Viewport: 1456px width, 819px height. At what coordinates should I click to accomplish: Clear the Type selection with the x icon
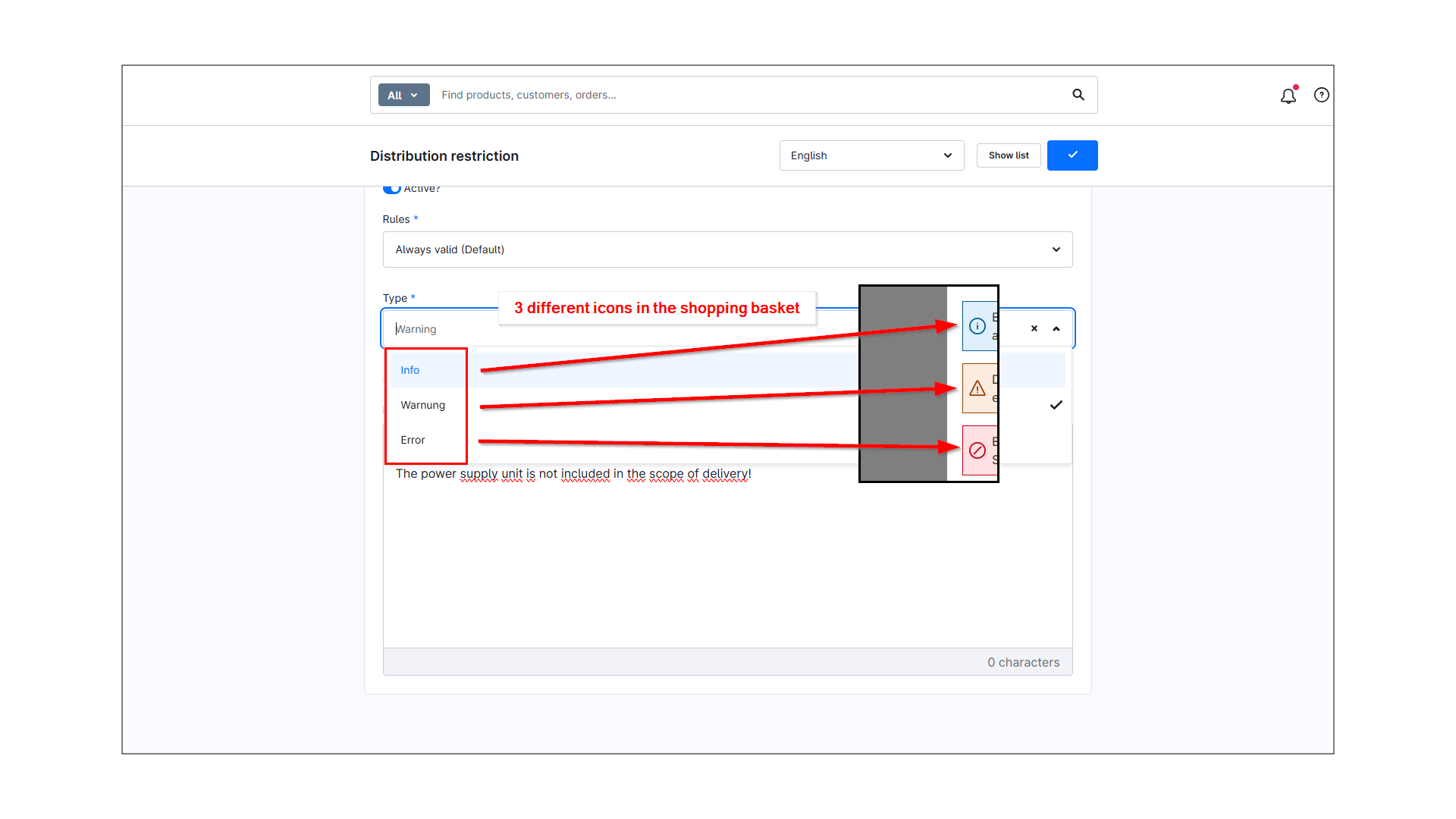(x=1034, y=328)
